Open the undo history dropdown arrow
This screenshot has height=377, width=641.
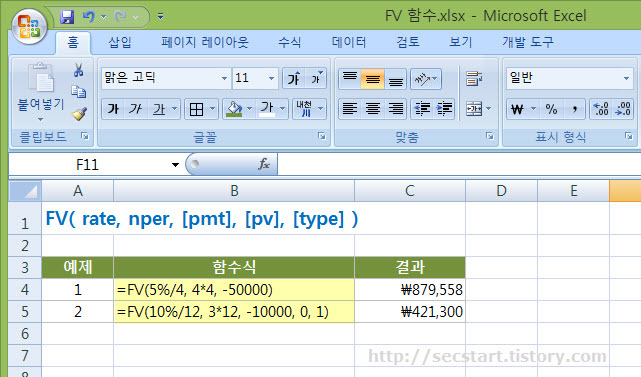[x=103, y=17]
